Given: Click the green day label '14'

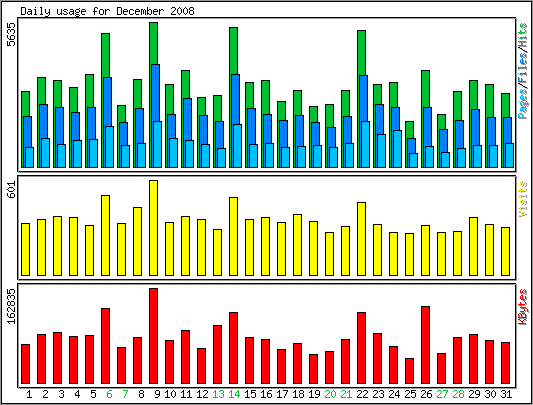Looking at the screenshot, I should [x=234, y=394].
